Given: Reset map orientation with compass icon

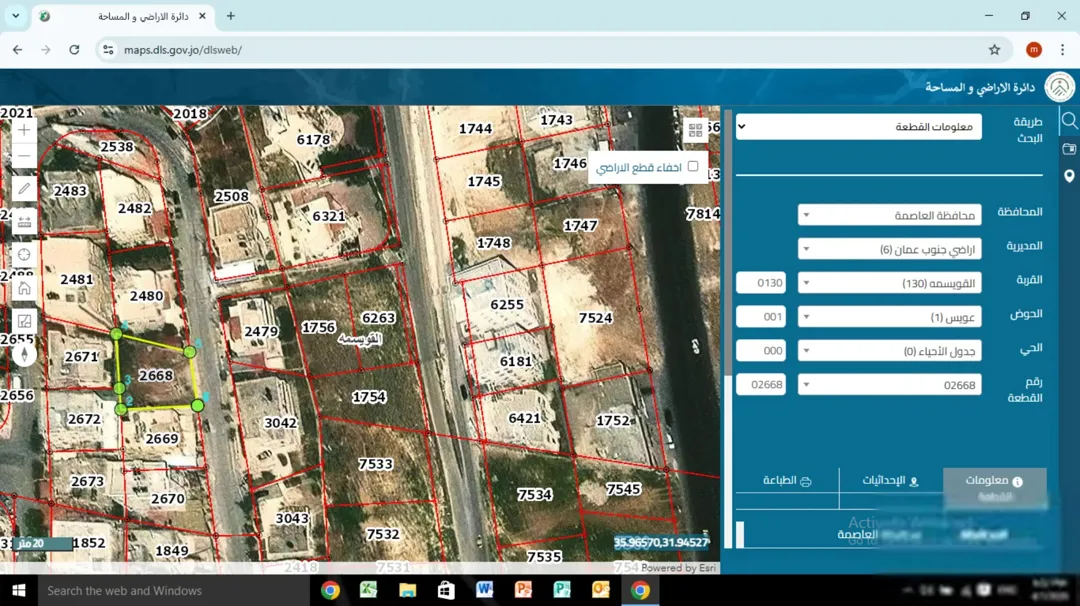Looking at the screenshot, I should click(x=24, y=354).
